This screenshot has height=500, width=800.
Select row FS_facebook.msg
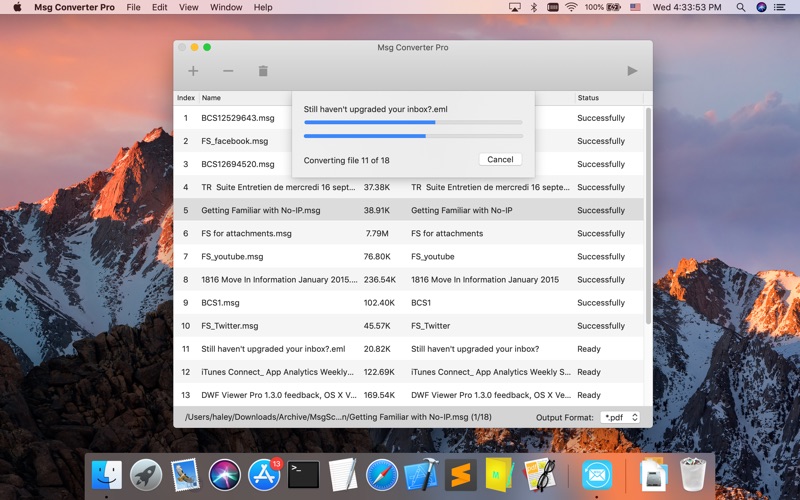409,141
